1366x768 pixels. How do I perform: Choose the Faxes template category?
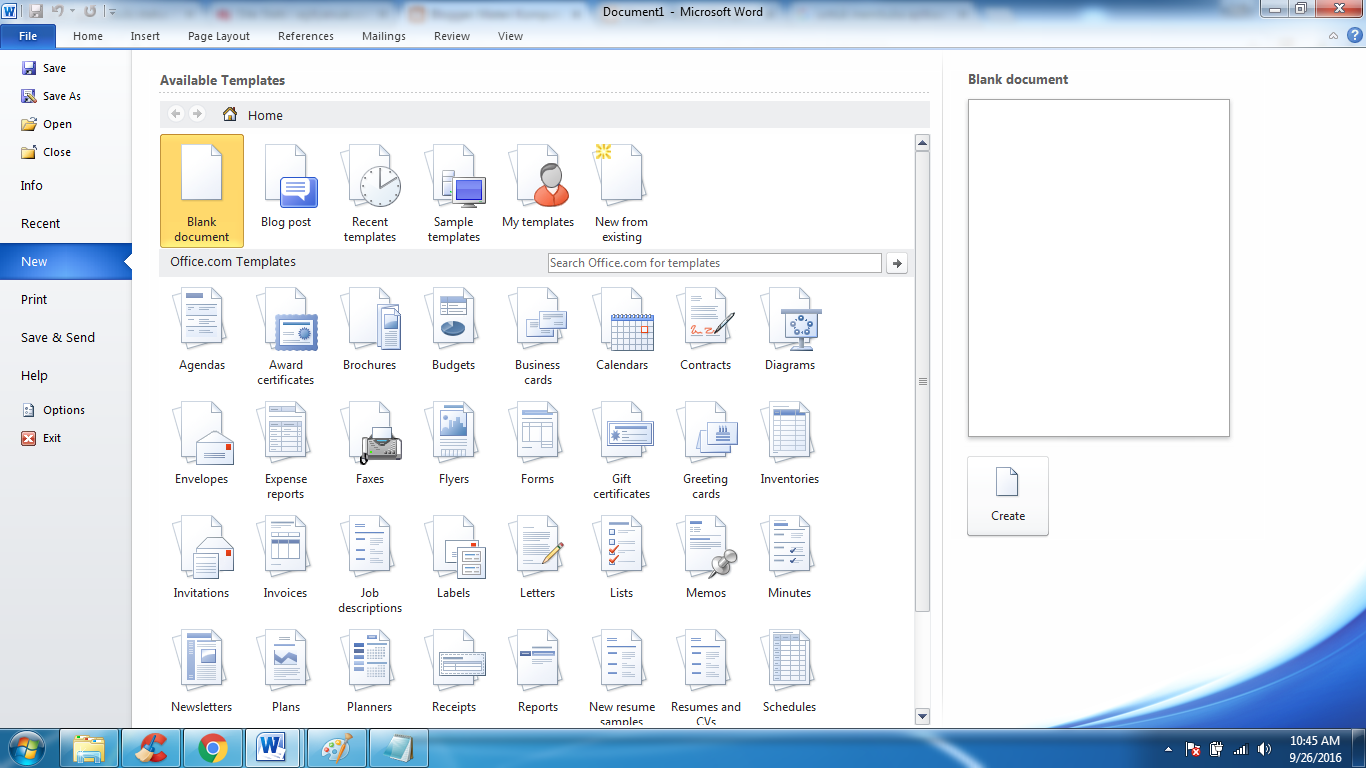click(370, 444)
